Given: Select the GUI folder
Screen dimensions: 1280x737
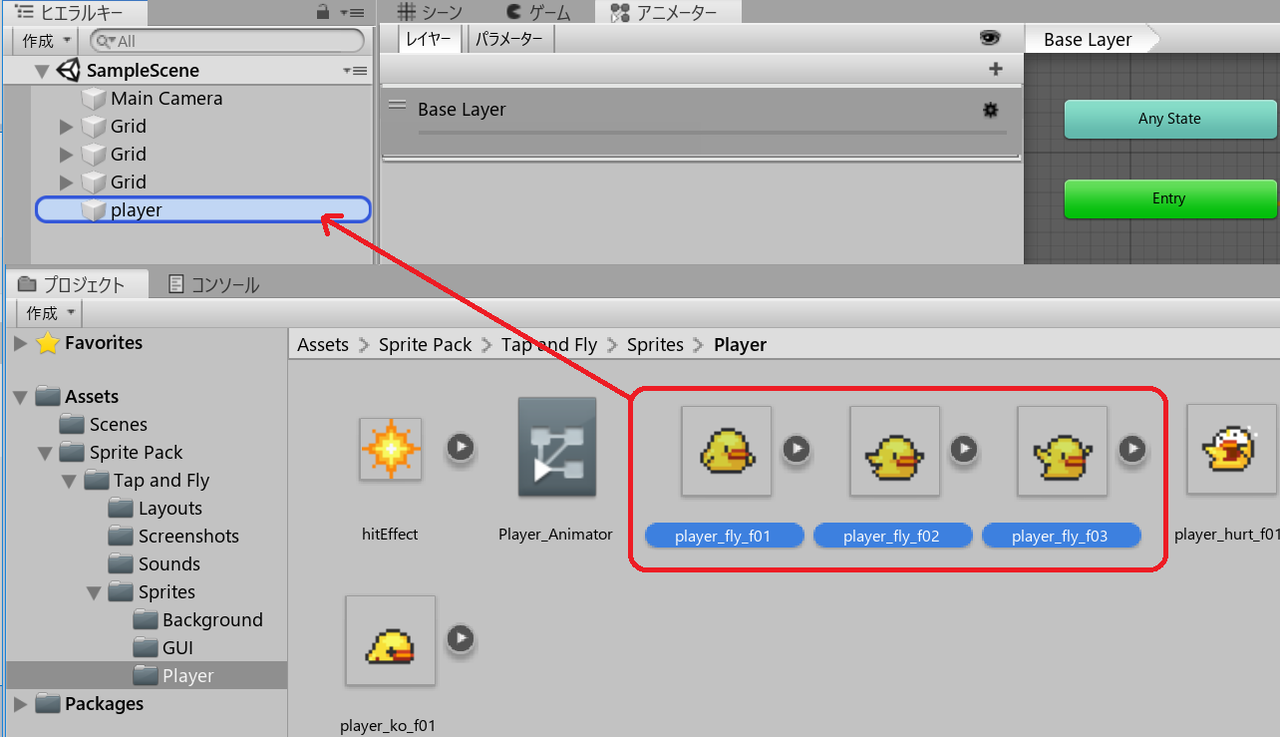Looking at the screenshot, I should pyautogui.click(x=163, y=649).
